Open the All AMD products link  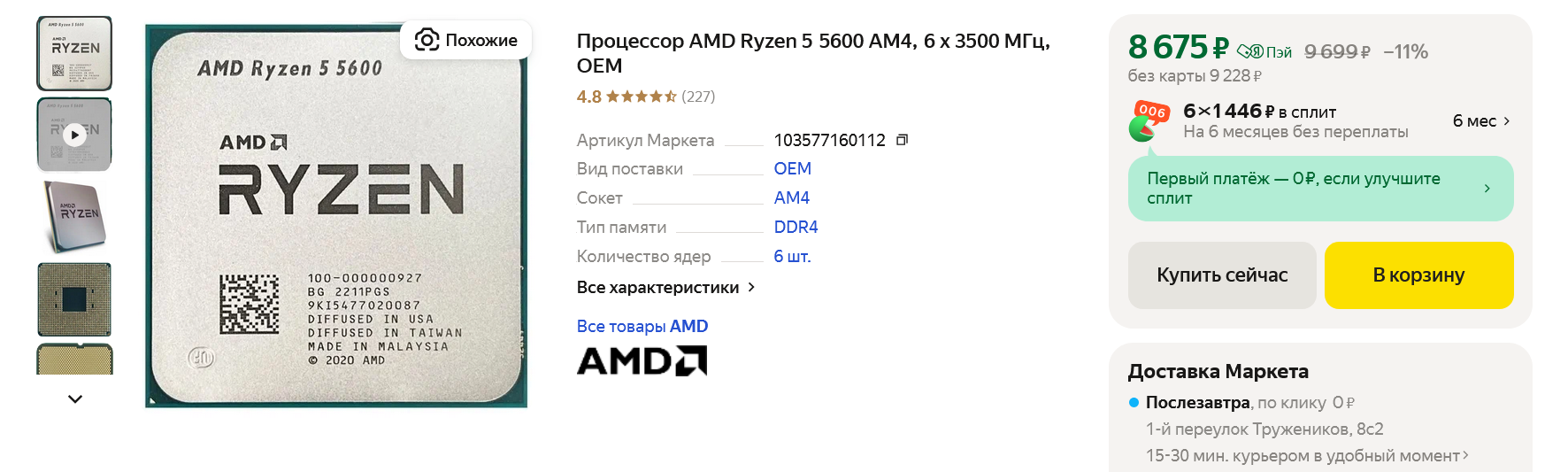pyautogui.click(x=642, y=326)
